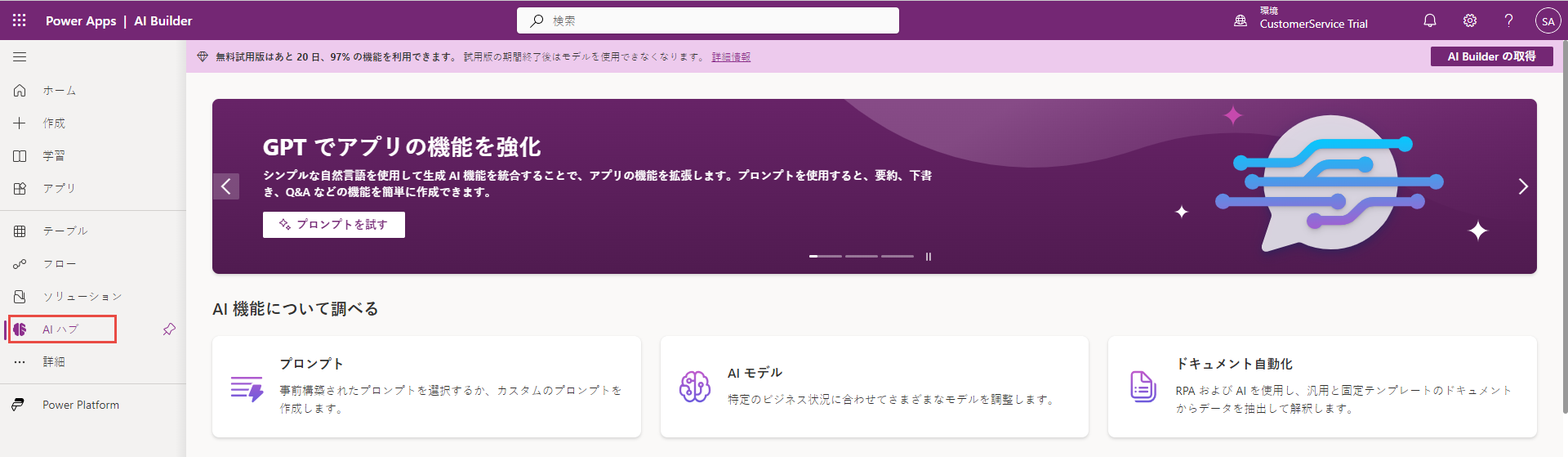Viewport: 1568px width, 457px height.
Task: Click the AI モデル card brain icon
Action: click(x=695, y=387)
